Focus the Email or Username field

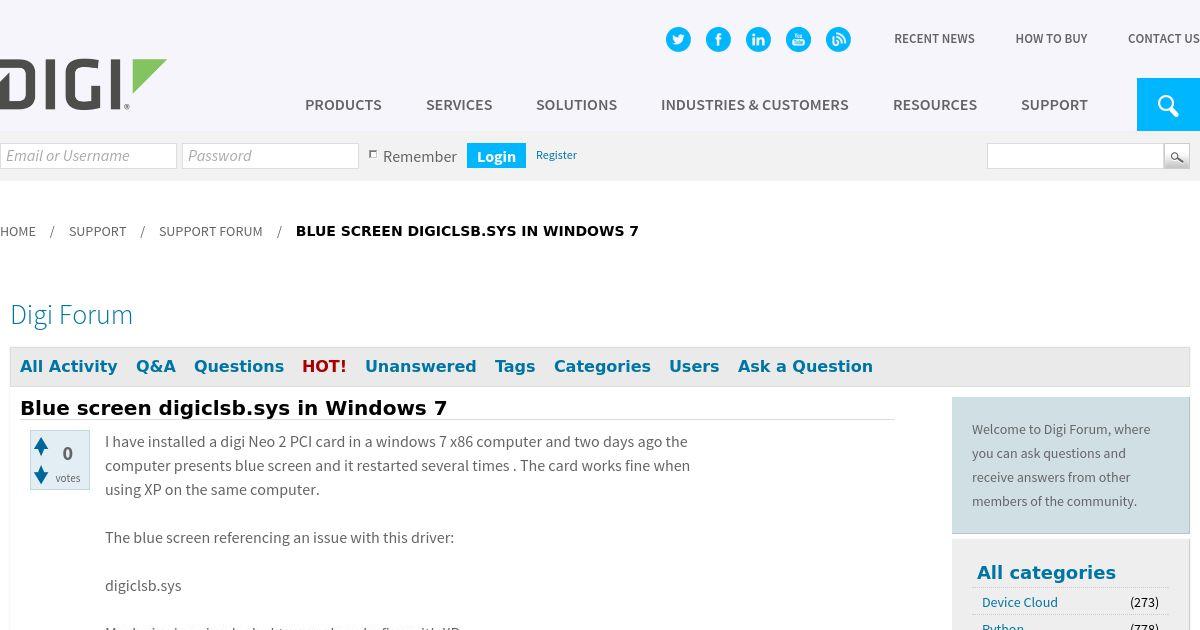click(88, 156)
